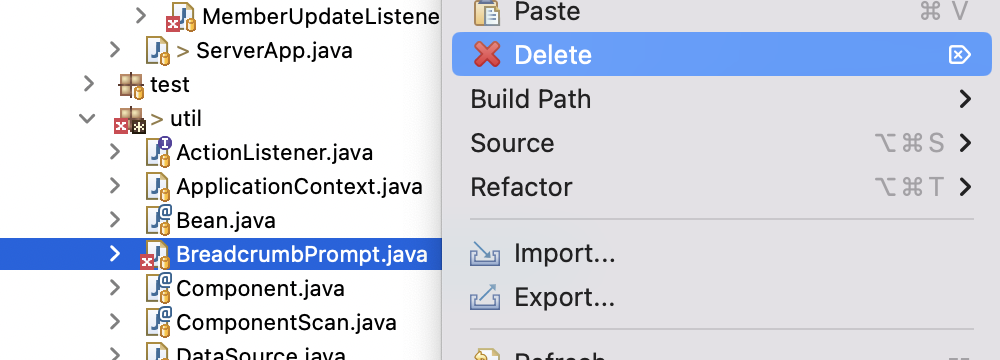
Task: Select DataSource.java in the tree
Action: pos(261,353)
